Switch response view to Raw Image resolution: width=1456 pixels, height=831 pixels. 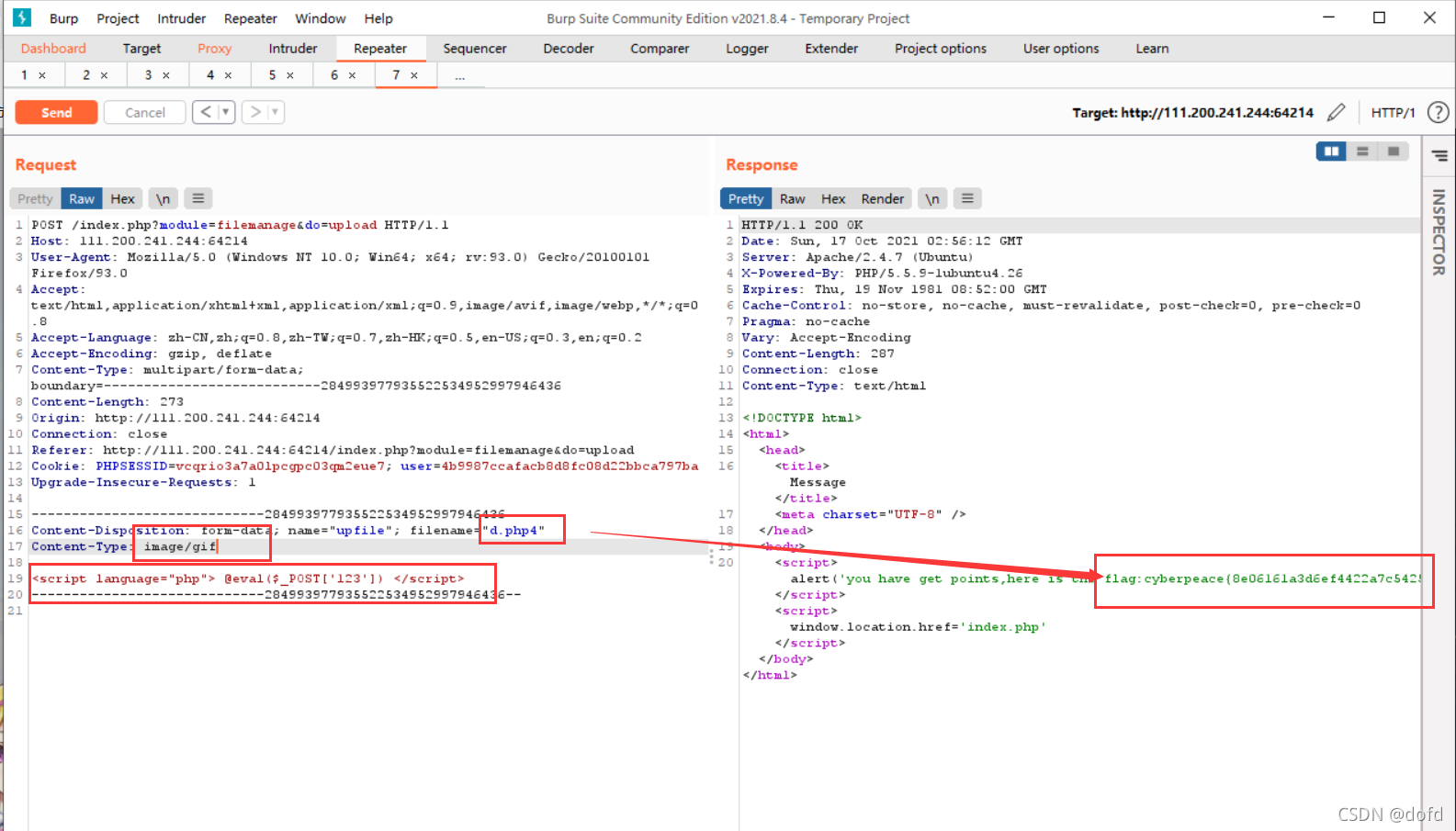[x=793, y=198]
